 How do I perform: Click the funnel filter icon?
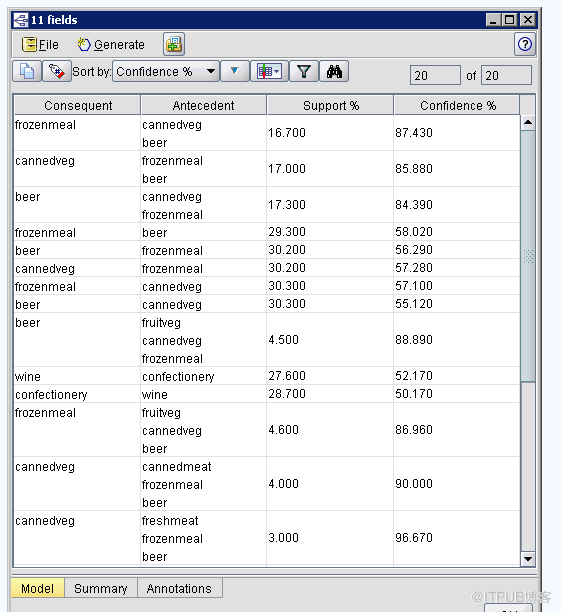[x=304, y=71]
